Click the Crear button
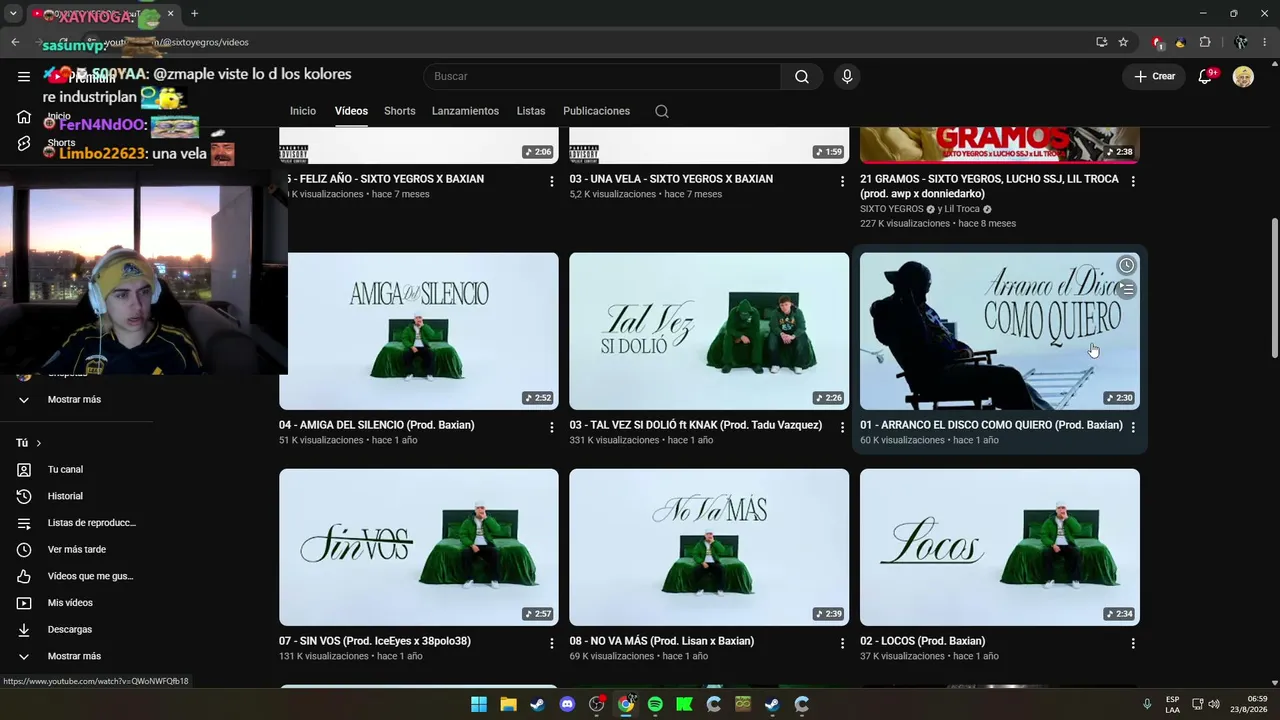1280x720 pixels. pos(1154,77)
